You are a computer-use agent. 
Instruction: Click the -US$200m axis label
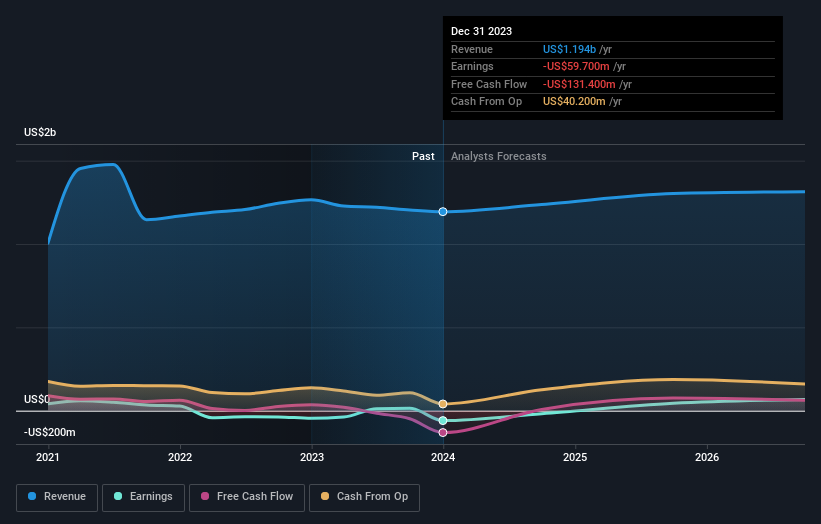tap(50, 432)
